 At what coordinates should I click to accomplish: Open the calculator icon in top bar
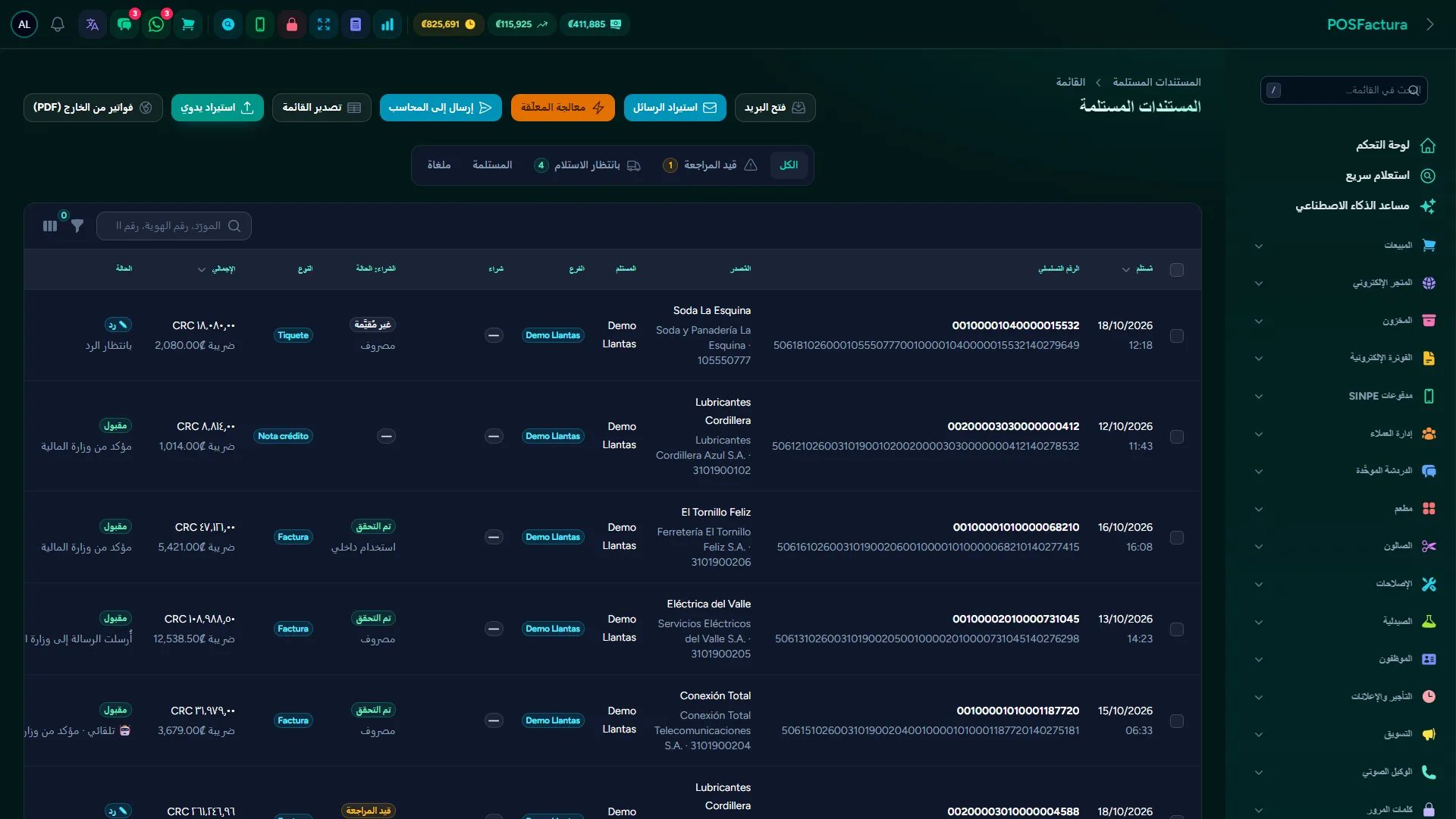coord(356,24)
